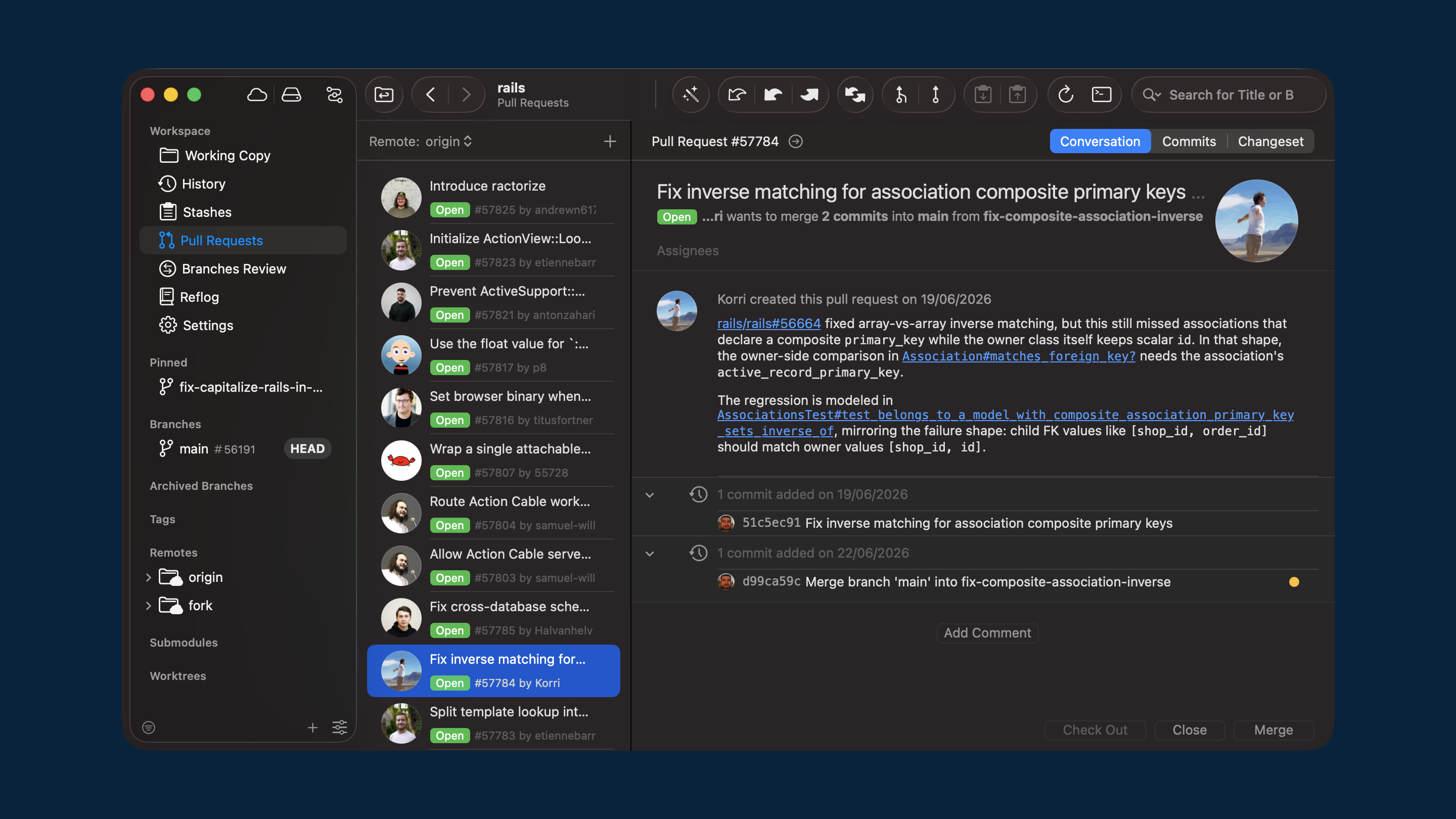Select the main branch in sidebar
Image resolution: width=1456 pixels, height=819 pixels.
[x=243, y=449]
